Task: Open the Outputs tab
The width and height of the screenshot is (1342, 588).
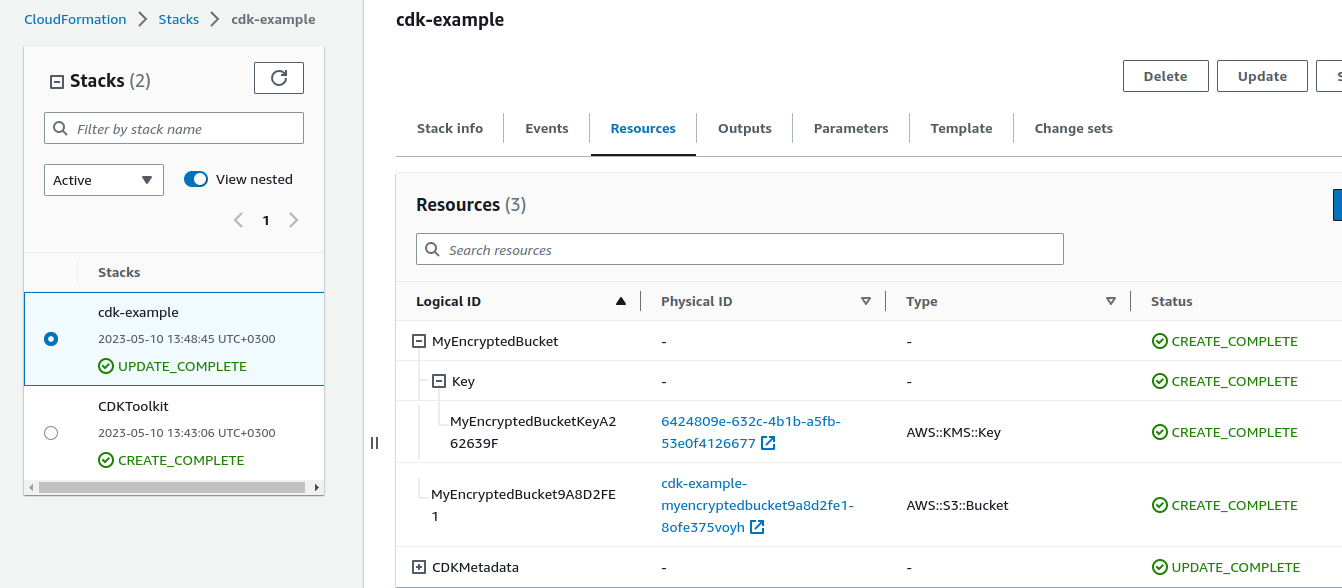Action: (x=745, y=128)
